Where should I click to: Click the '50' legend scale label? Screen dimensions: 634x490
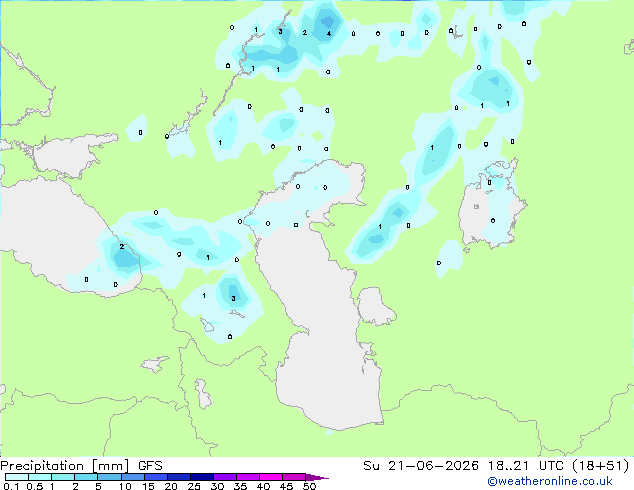tap(310, 486)
